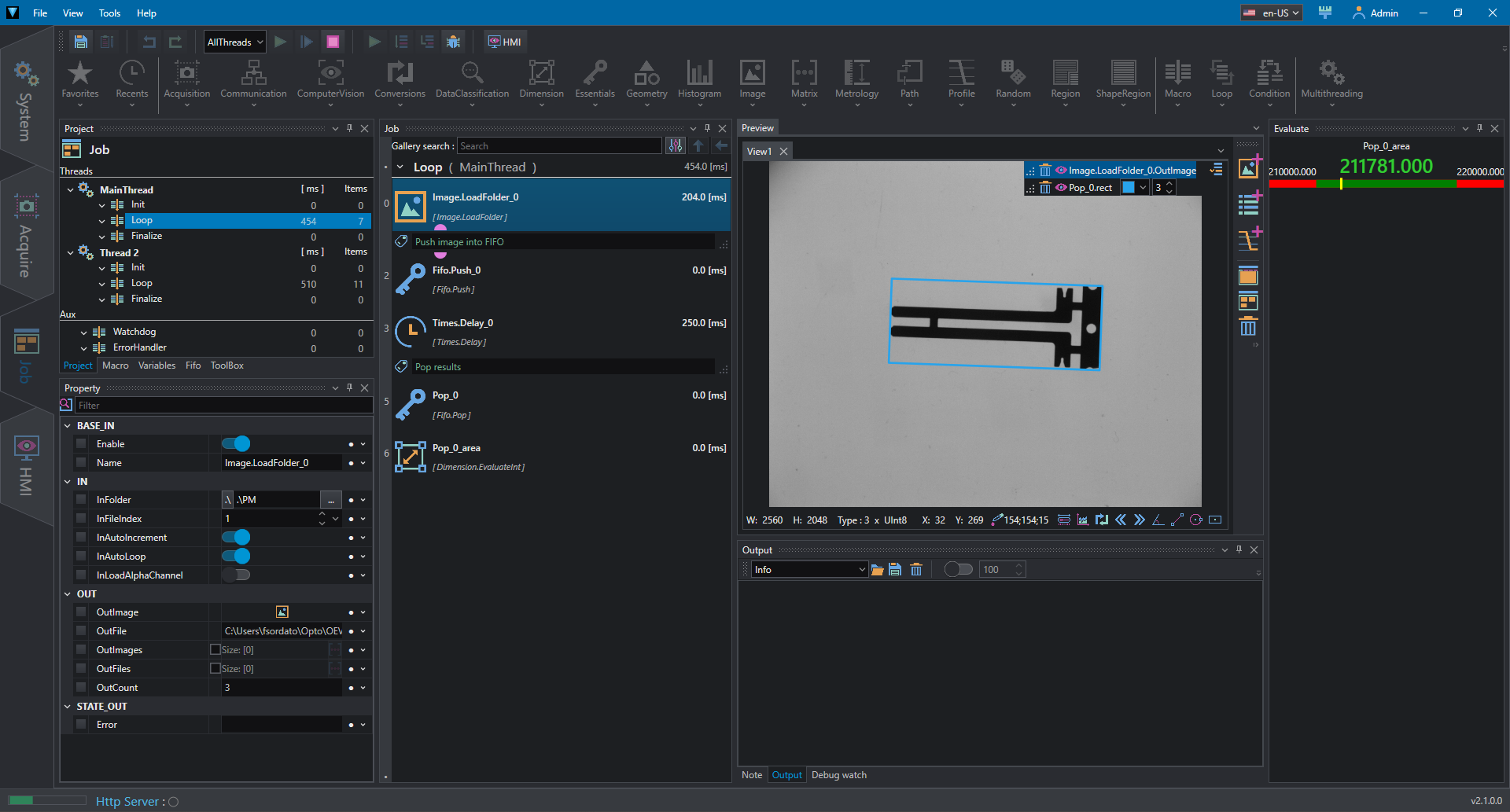Click the save icon in Output panel

[x=895, y=570]
